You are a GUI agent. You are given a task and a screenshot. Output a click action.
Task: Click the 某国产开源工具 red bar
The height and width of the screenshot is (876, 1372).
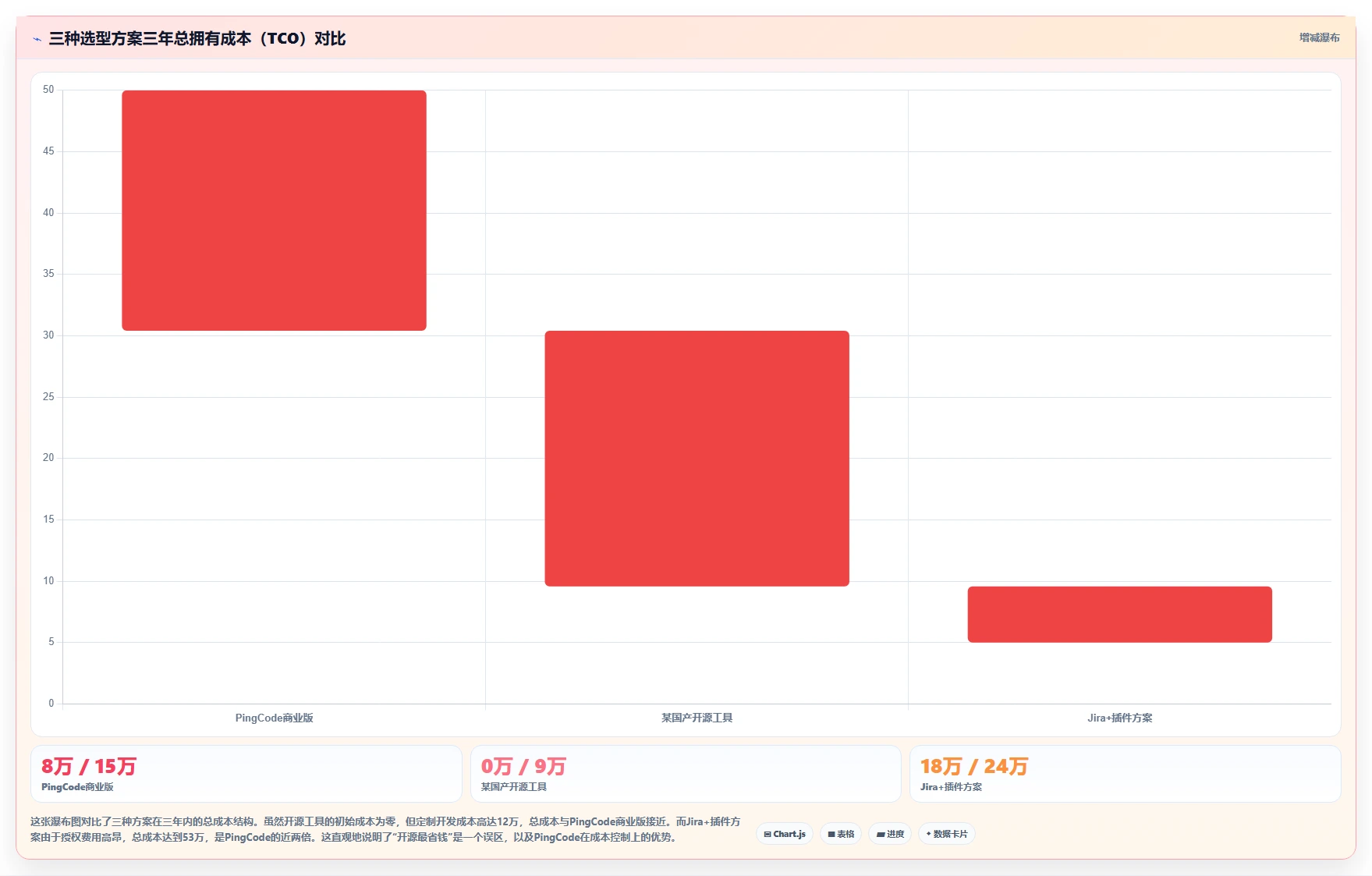coord(697,459)
